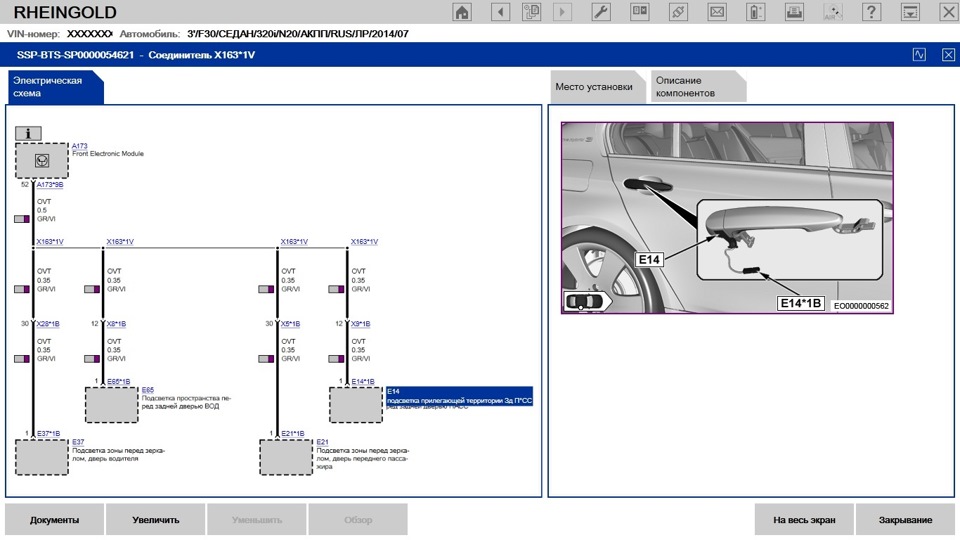Open the X8*1B connector link
The image size is (960, 540).
(x=116, y=323)
